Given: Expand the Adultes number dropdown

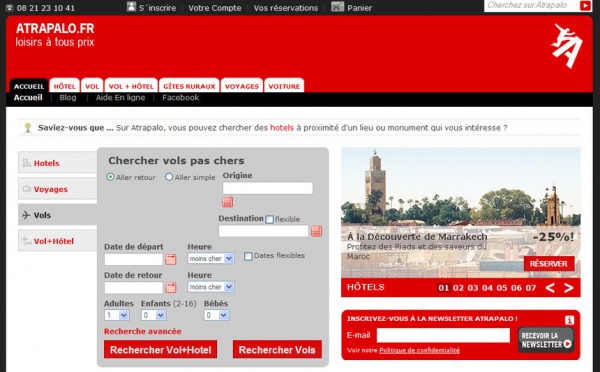Looking at the screenshot, I should (117, 315).
